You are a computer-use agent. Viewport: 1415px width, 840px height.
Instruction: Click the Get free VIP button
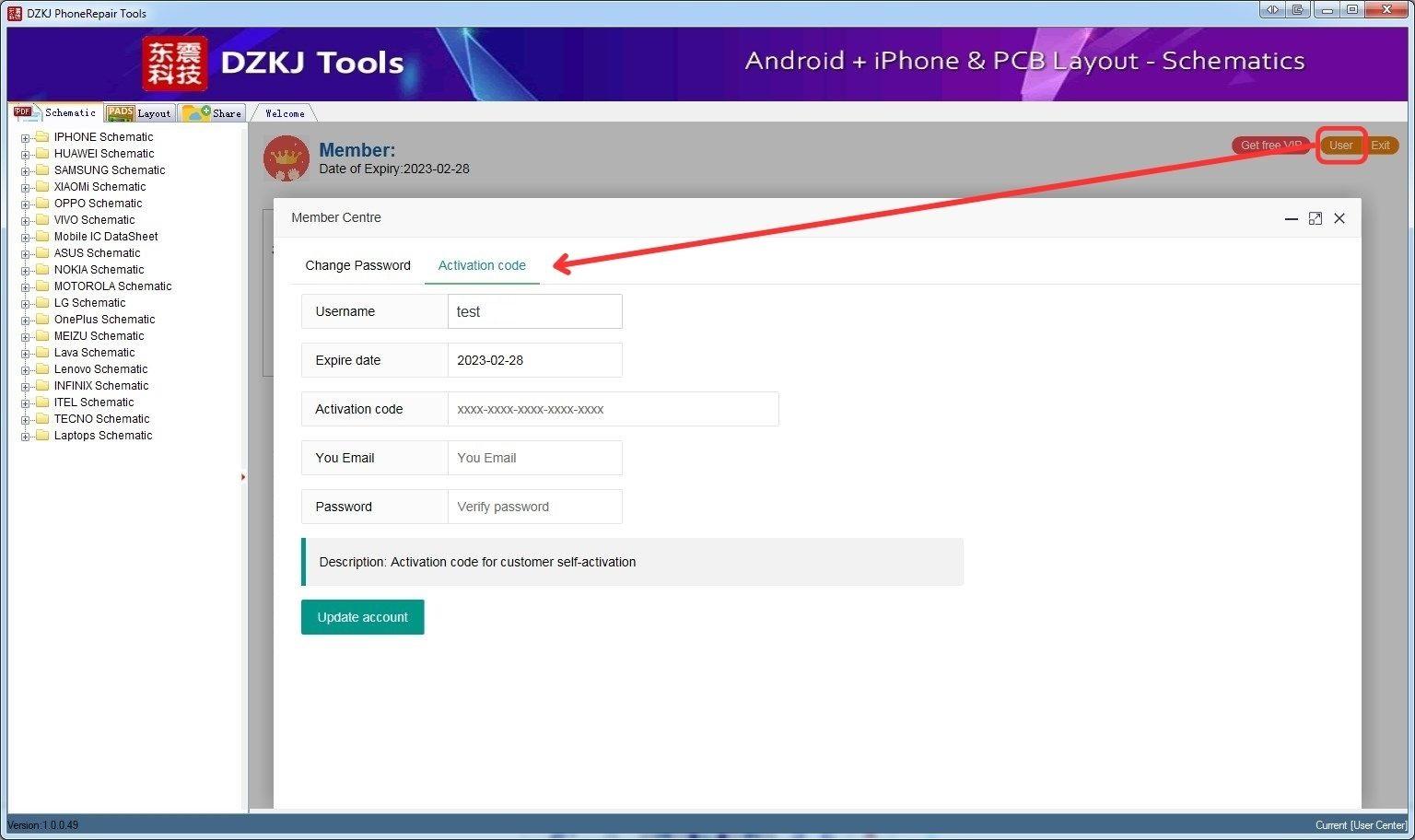pos(1270,146)
